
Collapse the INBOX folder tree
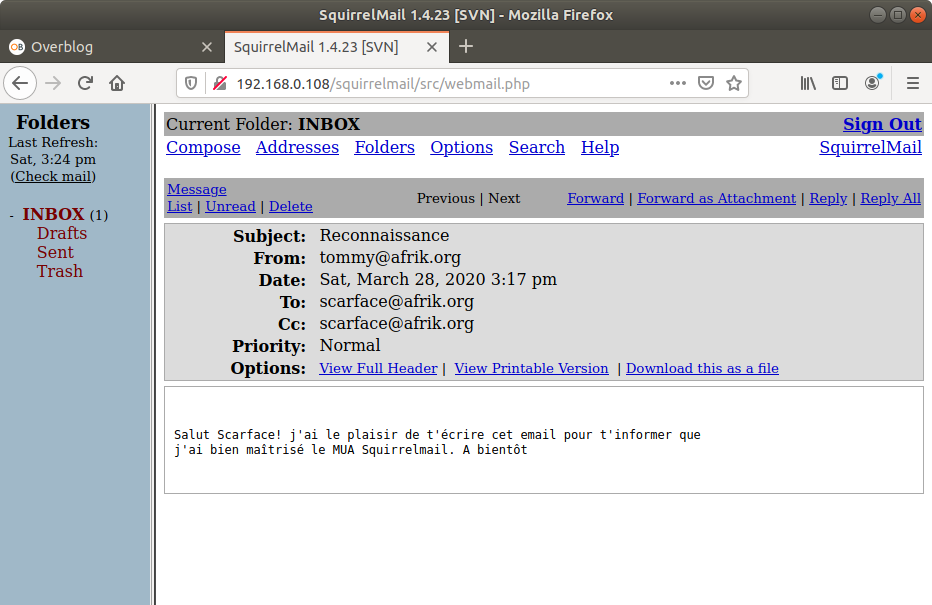[x=11, y=215]
